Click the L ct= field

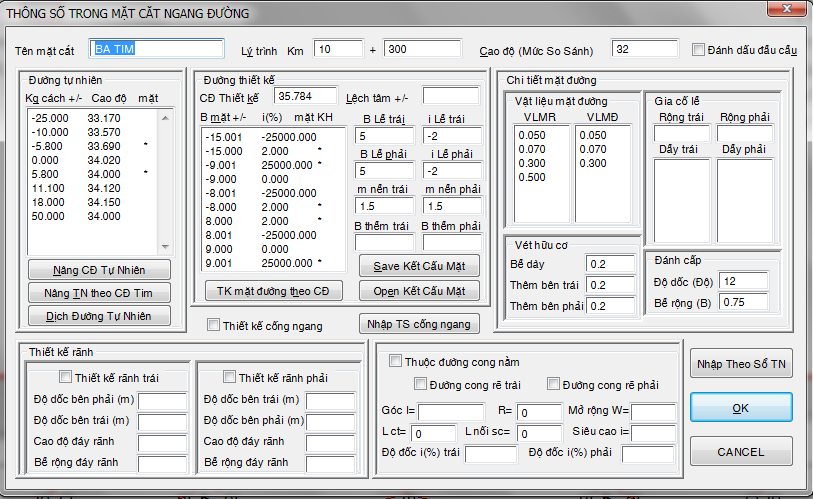(x=433, y=433)
